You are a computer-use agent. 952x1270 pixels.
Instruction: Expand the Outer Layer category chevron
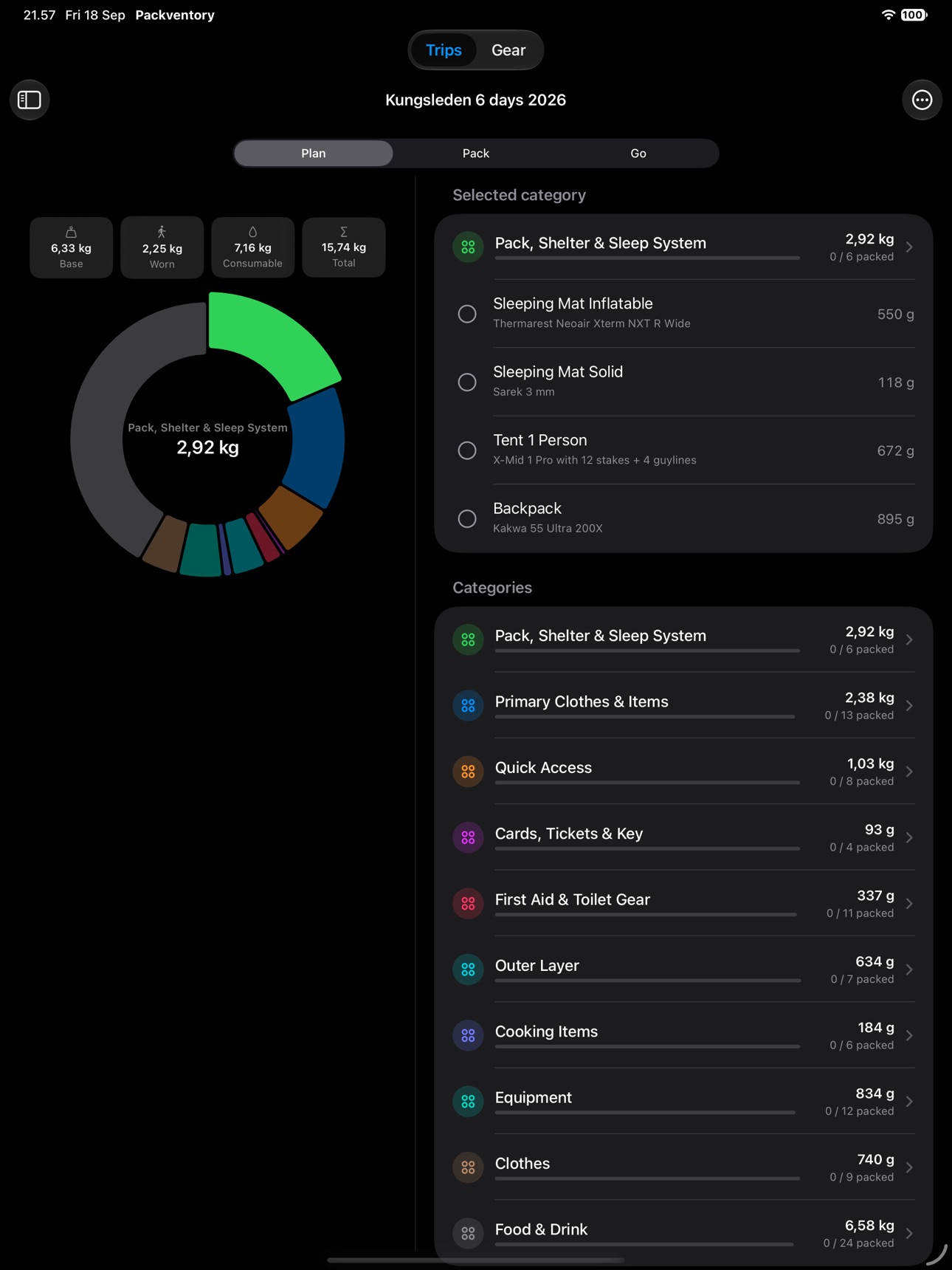pyautogui.click(x=909, y=969)
